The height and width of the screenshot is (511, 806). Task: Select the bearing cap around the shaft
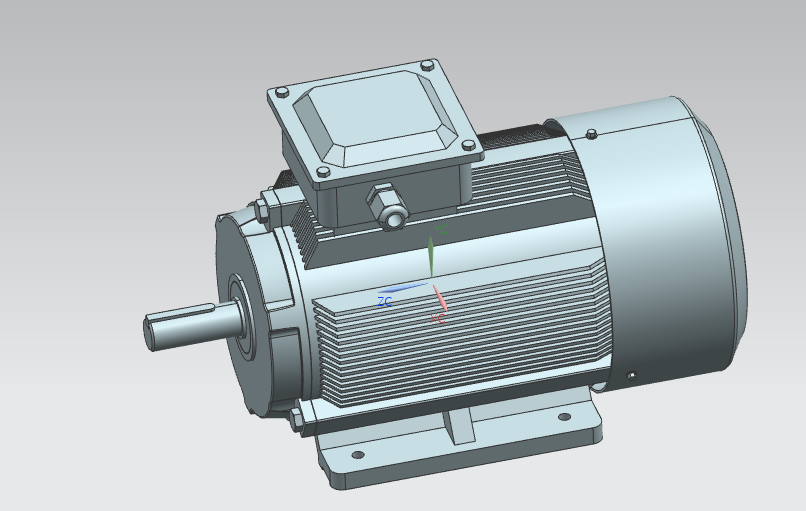click(242, 318)
